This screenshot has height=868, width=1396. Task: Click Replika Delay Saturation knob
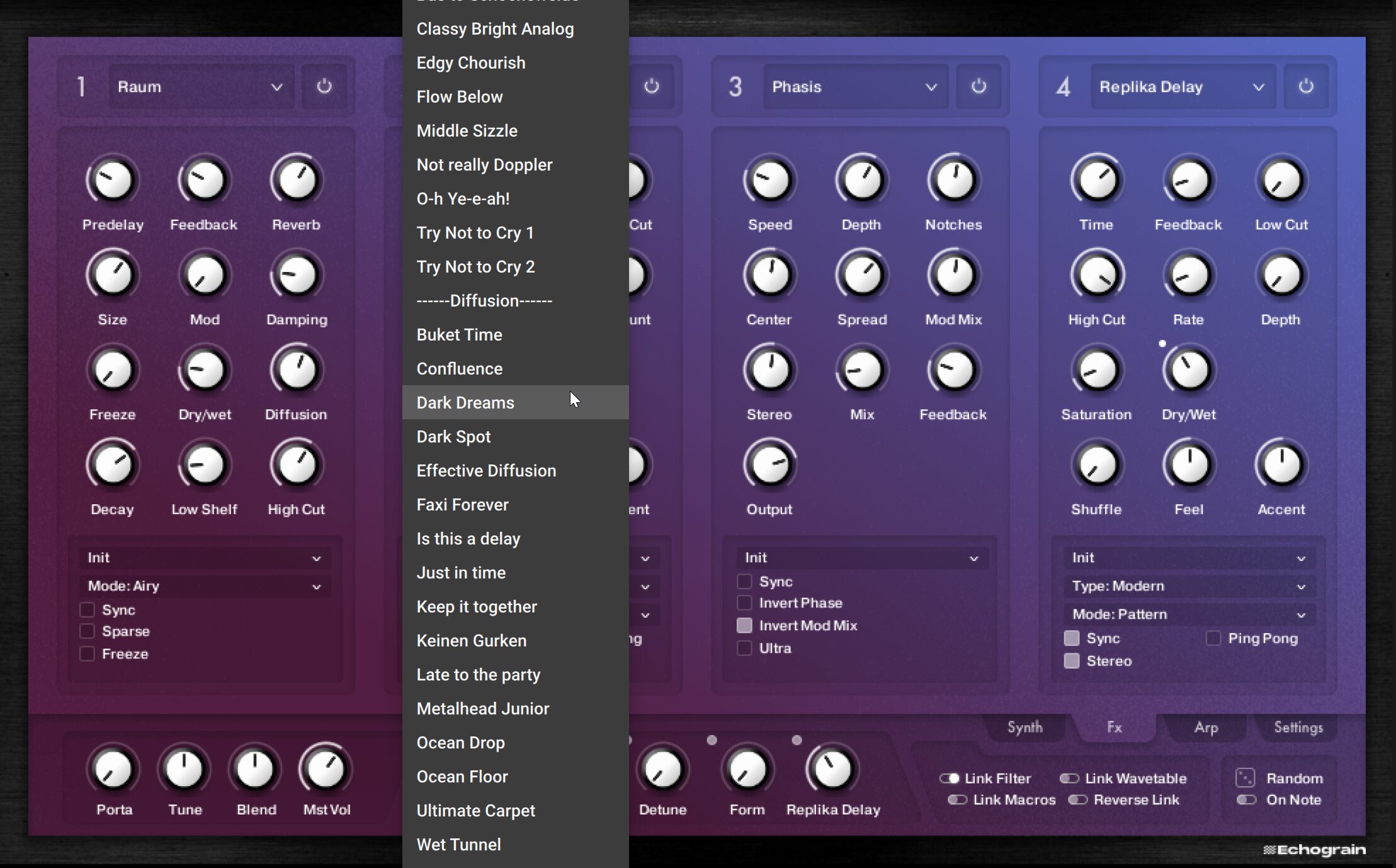click(x=1097, y=370)
